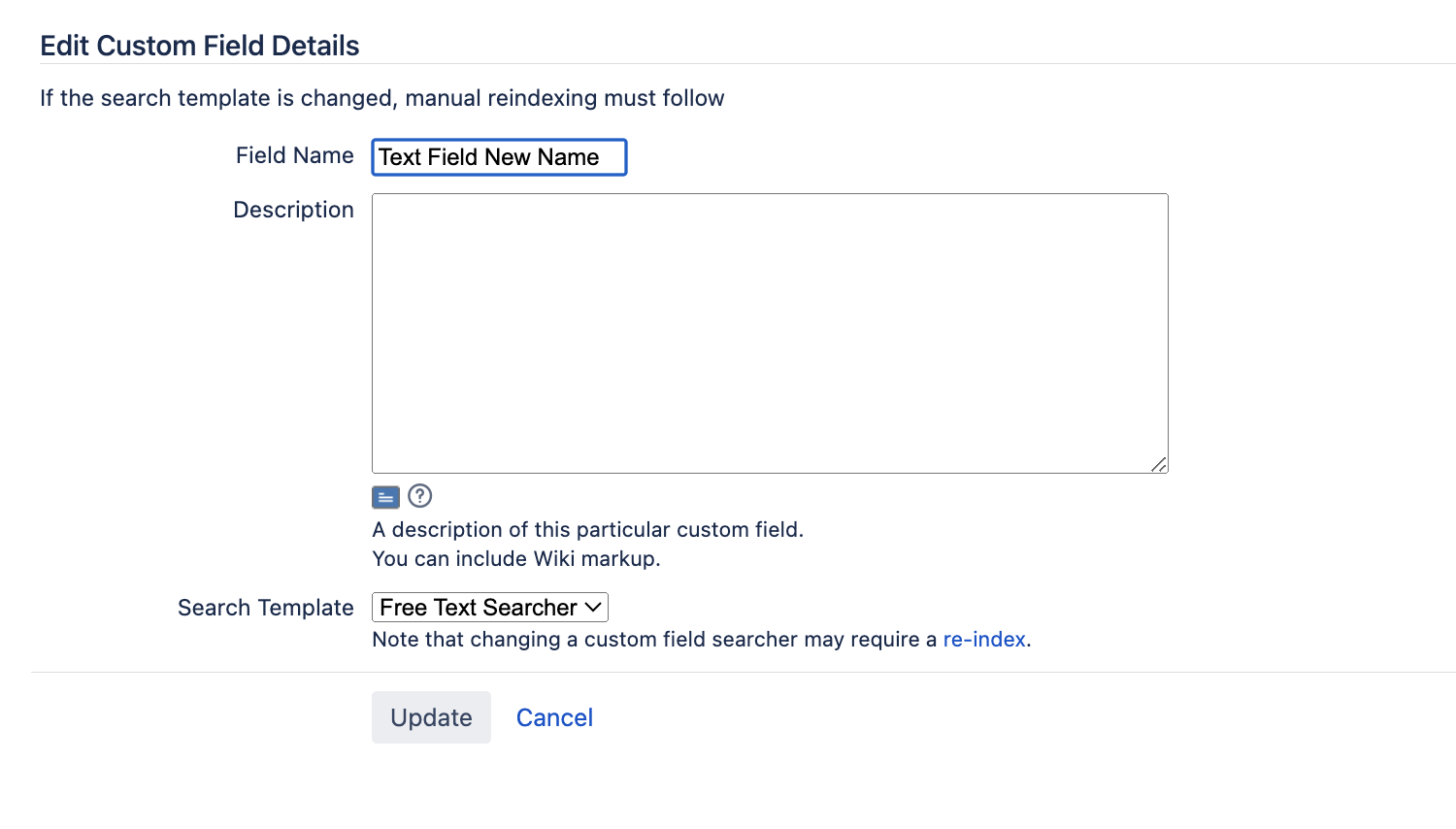The width and height of the screenshot is (1456, 829).
Task: Click the 'Note that changing a custom field searcher' text
Action: point(655,640)
